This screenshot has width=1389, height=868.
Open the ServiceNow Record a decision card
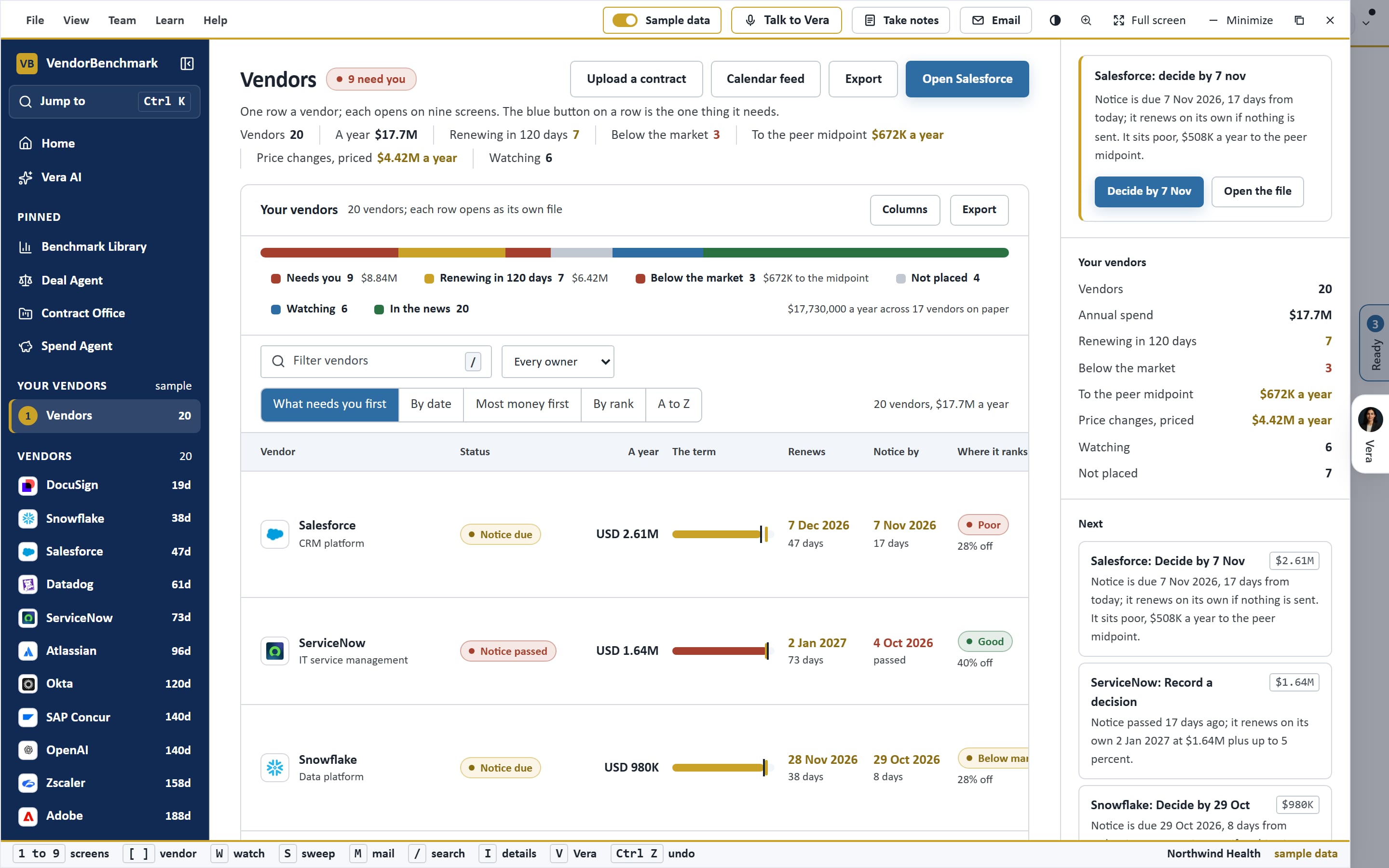click(1205, 720)
